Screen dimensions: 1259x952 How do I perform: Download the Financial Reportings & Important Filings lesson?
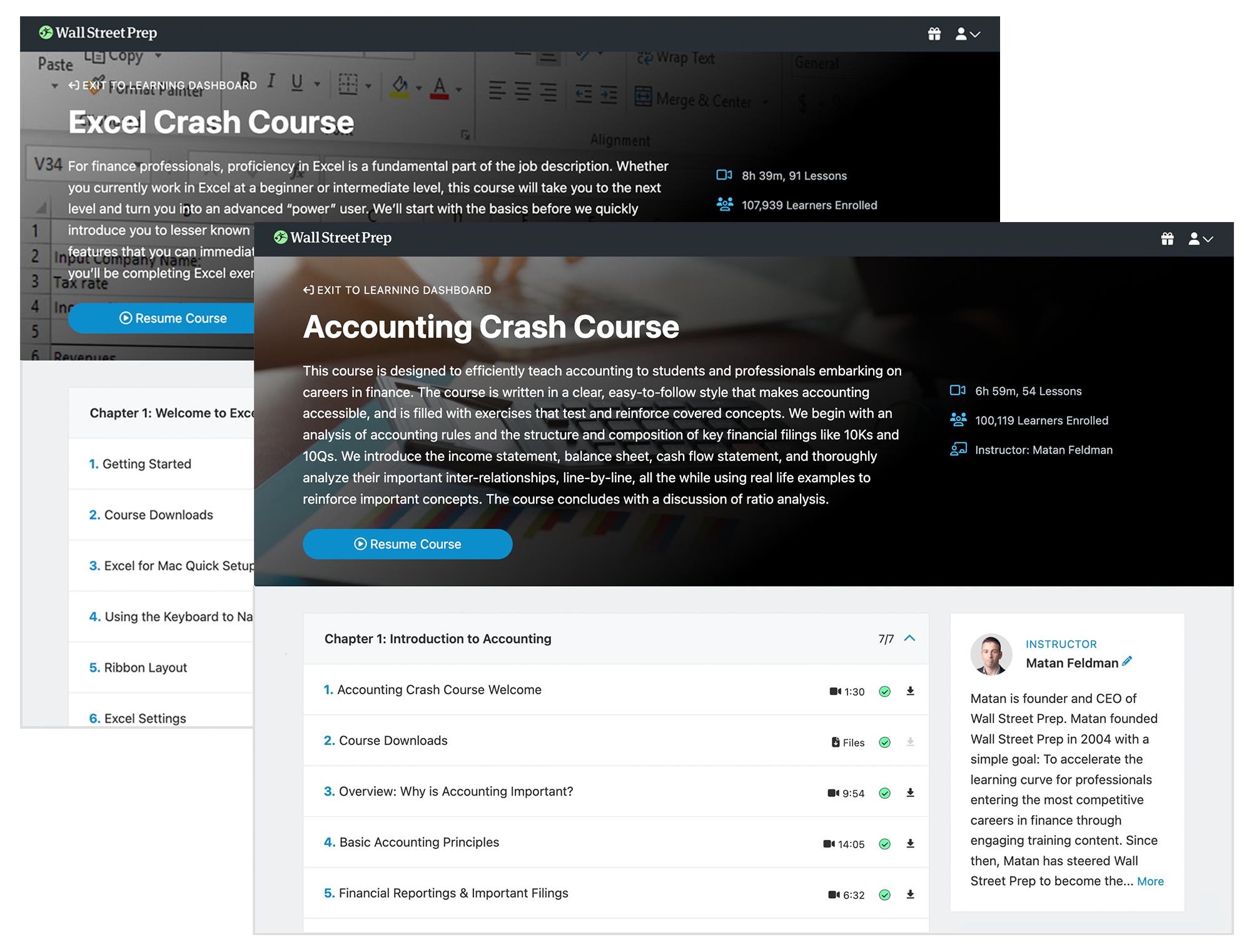click(x=911, y=894)
